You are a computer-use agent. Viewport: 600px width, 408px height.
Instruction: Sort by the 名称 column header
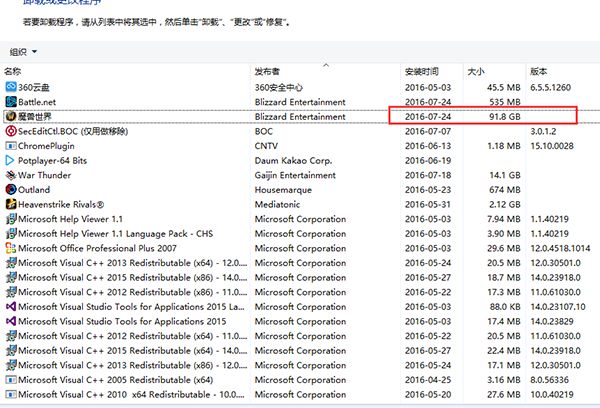(x=13, y=71)
